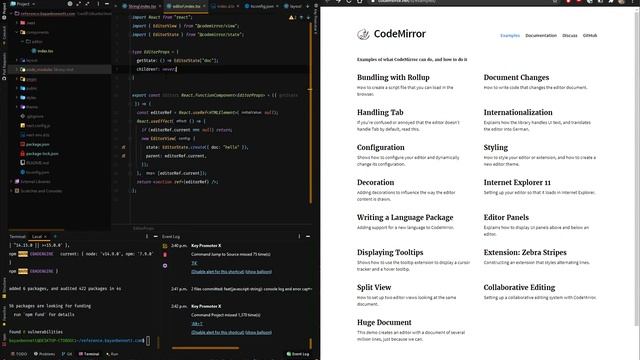Click the trash icon in Event Log
This screenshot has height=360, width=640.
point(165,255)
